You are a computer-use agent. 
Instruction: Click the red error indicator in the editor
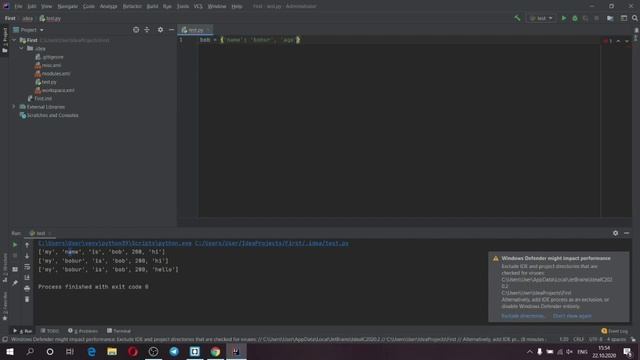click(x=607, y=41)
